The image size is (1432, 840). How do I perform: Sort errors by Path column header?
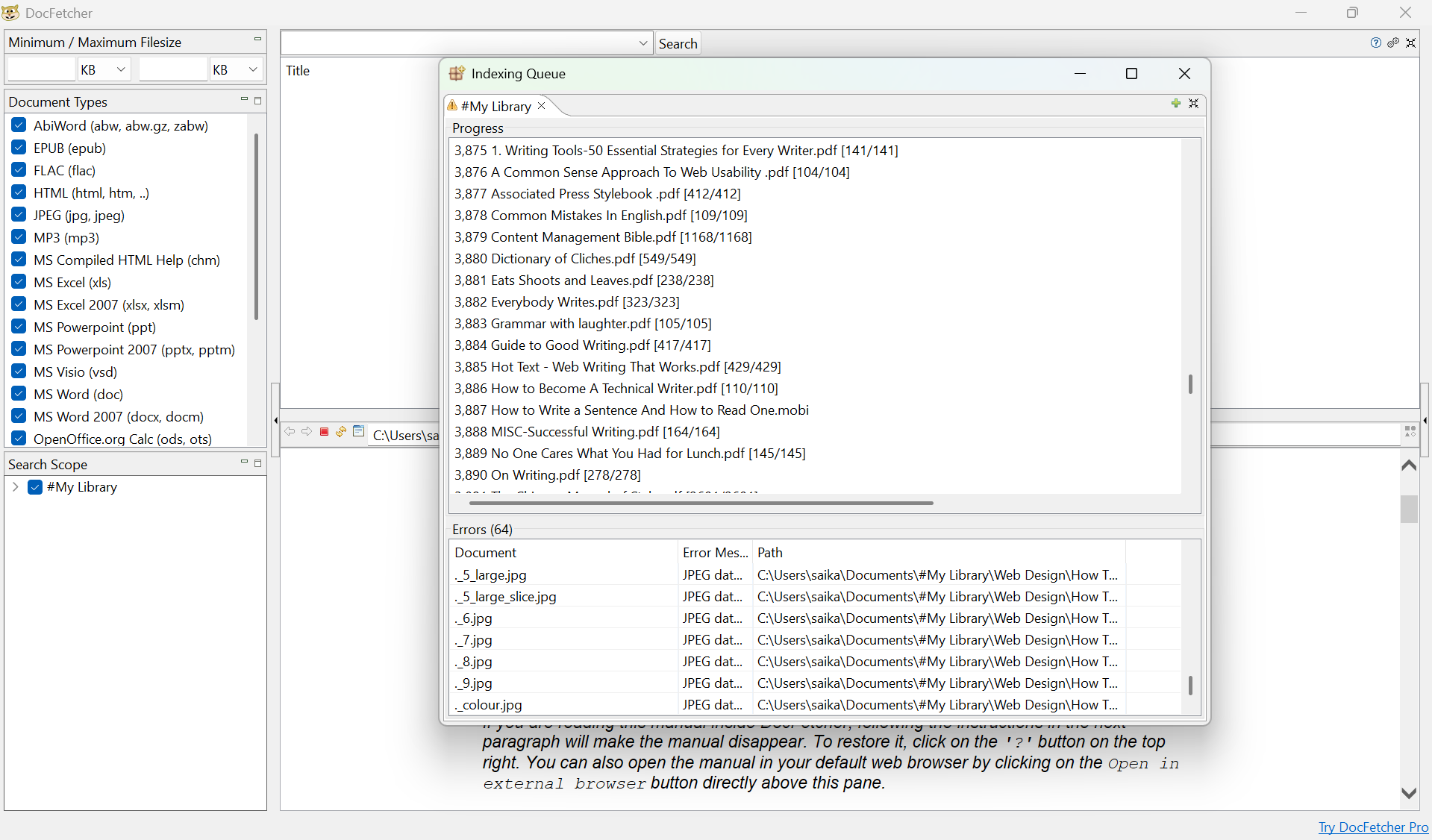click(939, 553)
